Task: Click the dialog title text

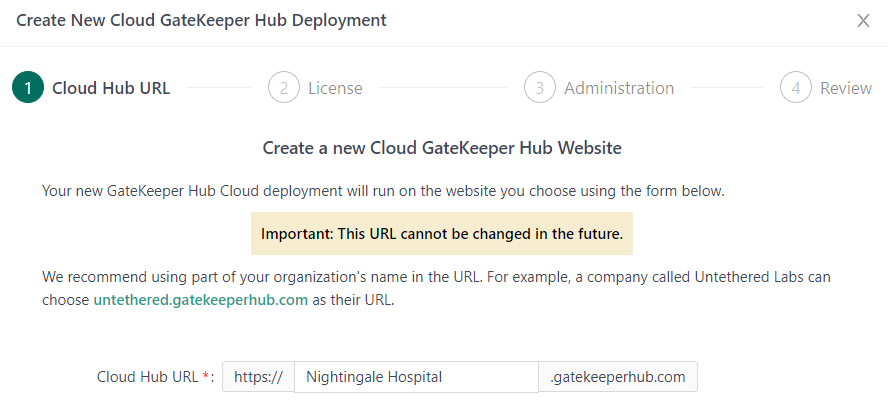Action: tap(201, 20)
